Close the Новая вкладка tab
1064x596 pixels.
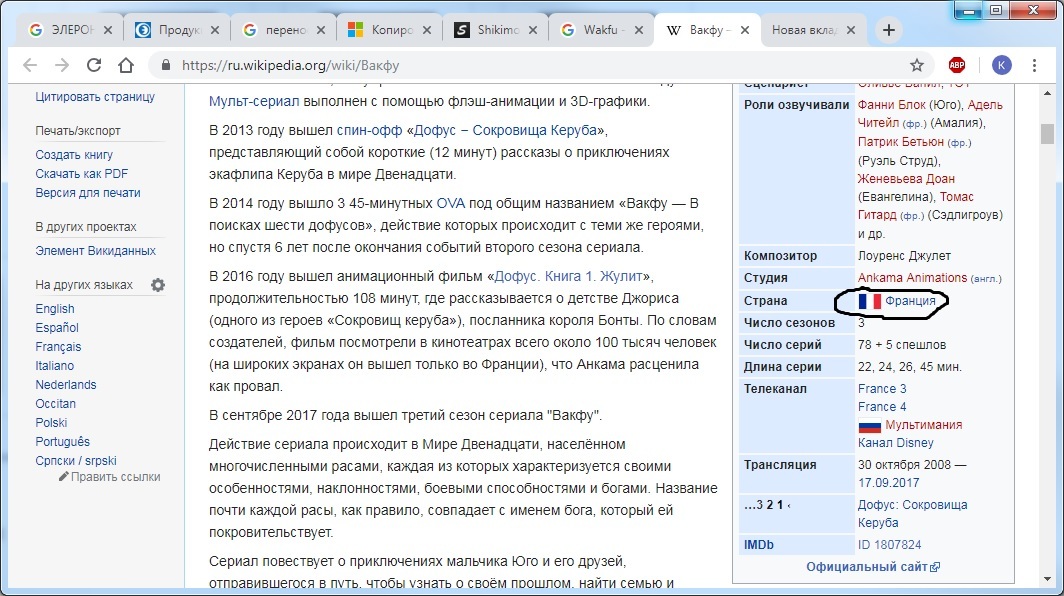coord(851,30)
